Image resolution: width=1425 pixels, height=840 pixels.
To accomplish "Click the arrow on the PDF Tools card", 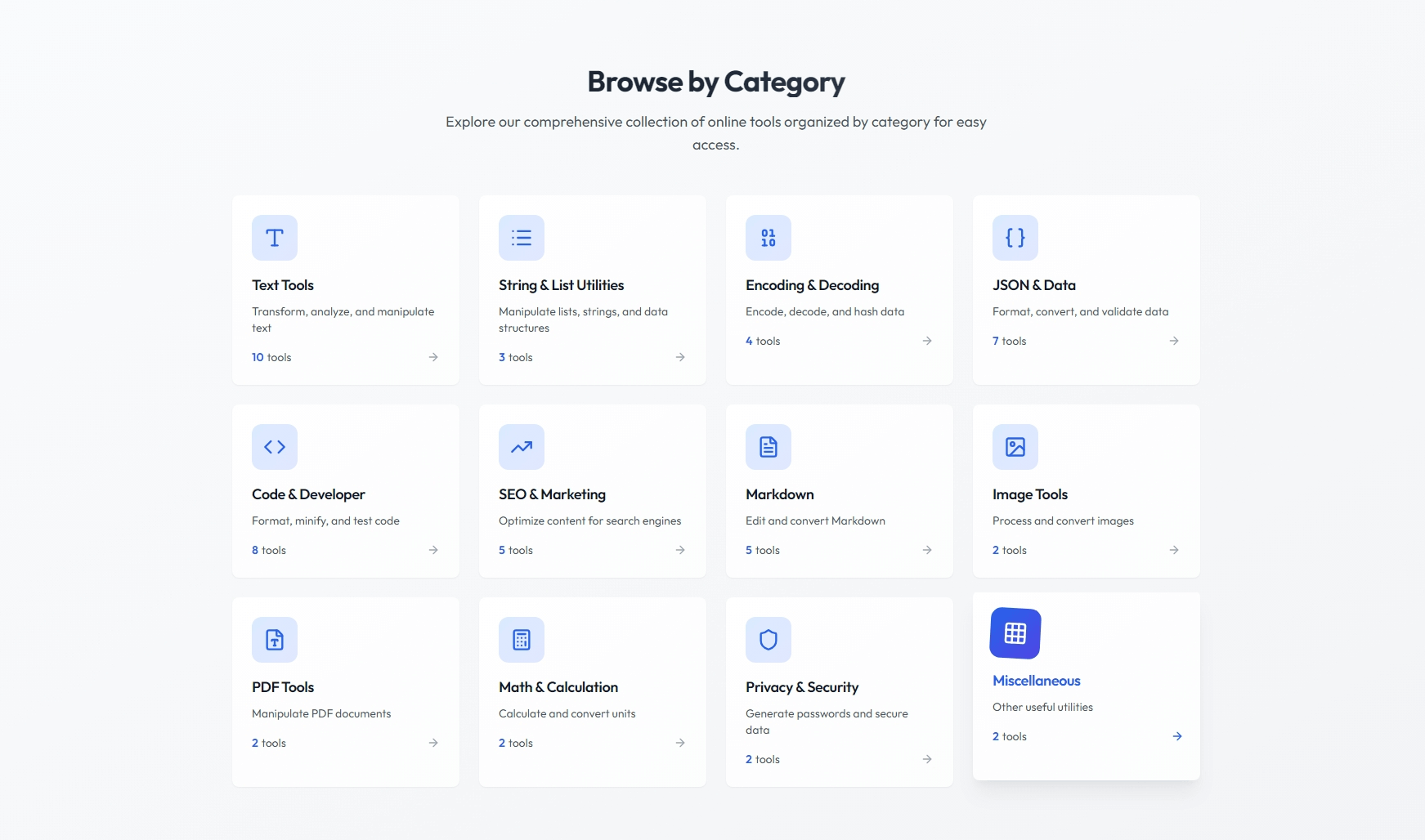I will [x=433, y=743].
